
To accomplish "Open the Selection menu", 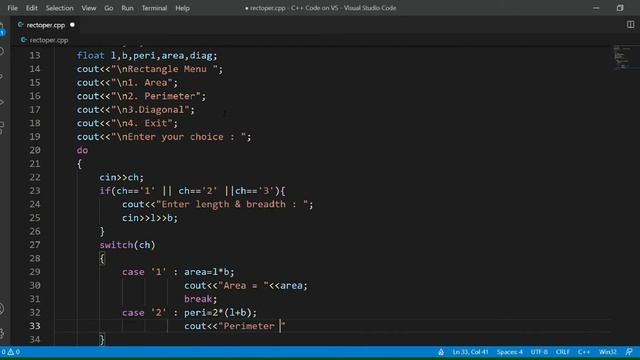I will tap(60, 8).
